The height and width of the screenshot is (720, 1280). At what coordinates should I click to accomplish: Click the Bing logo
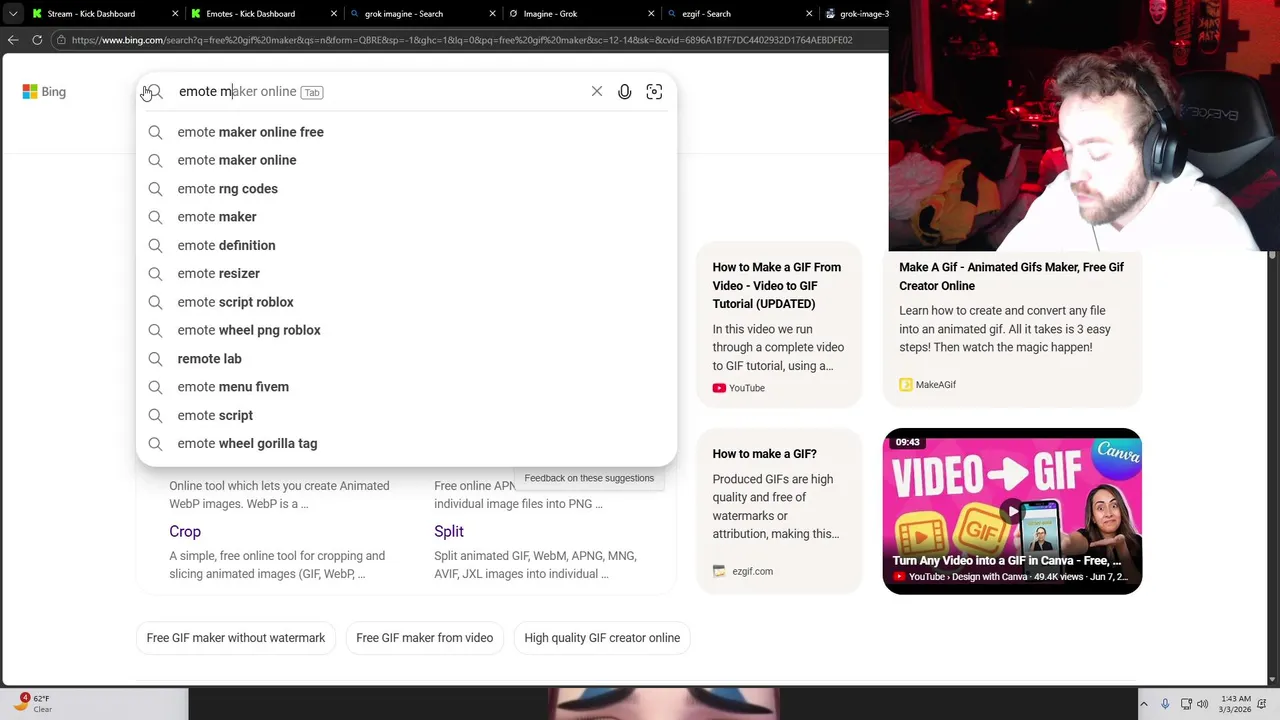(x=44, y=91)
